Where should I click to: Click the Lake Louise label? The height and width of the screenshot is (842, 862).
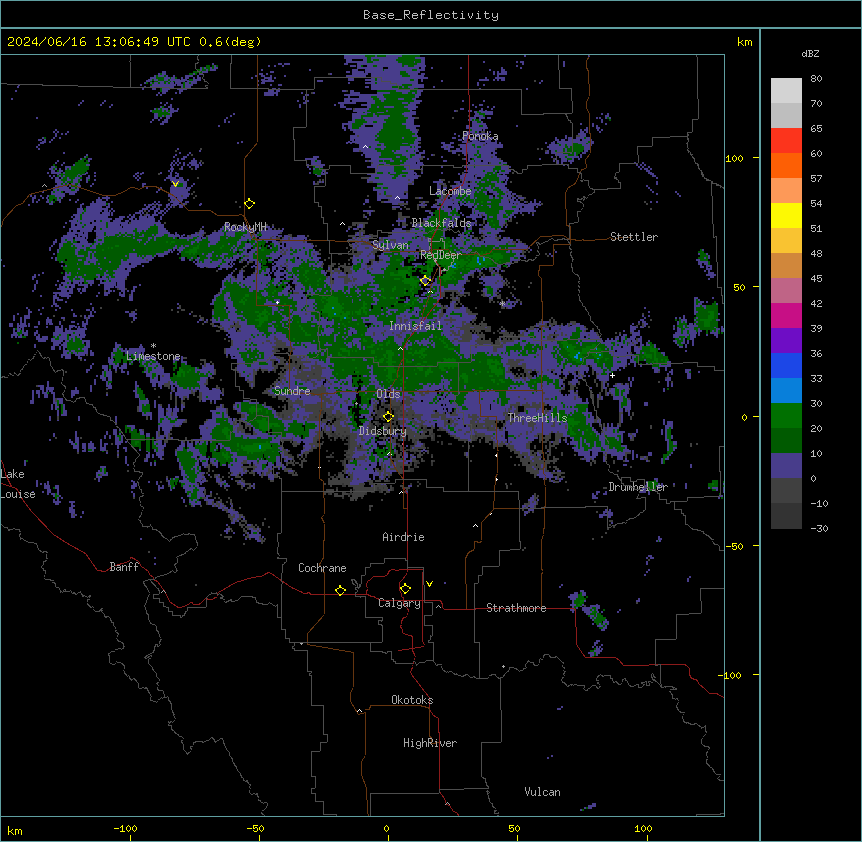click(18, 484)
